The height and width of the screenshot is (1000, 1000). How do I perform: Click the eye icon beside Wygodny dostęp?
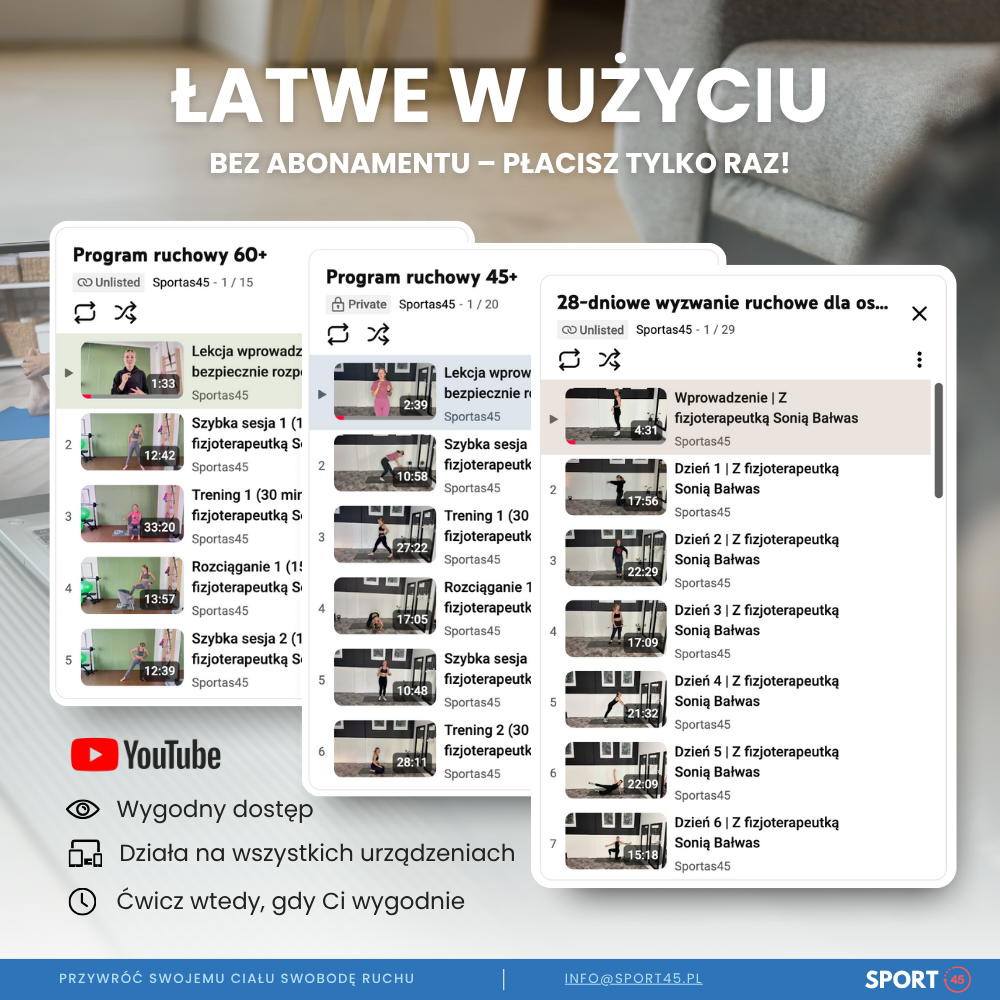pyautogui.click(x=82, y=810)
